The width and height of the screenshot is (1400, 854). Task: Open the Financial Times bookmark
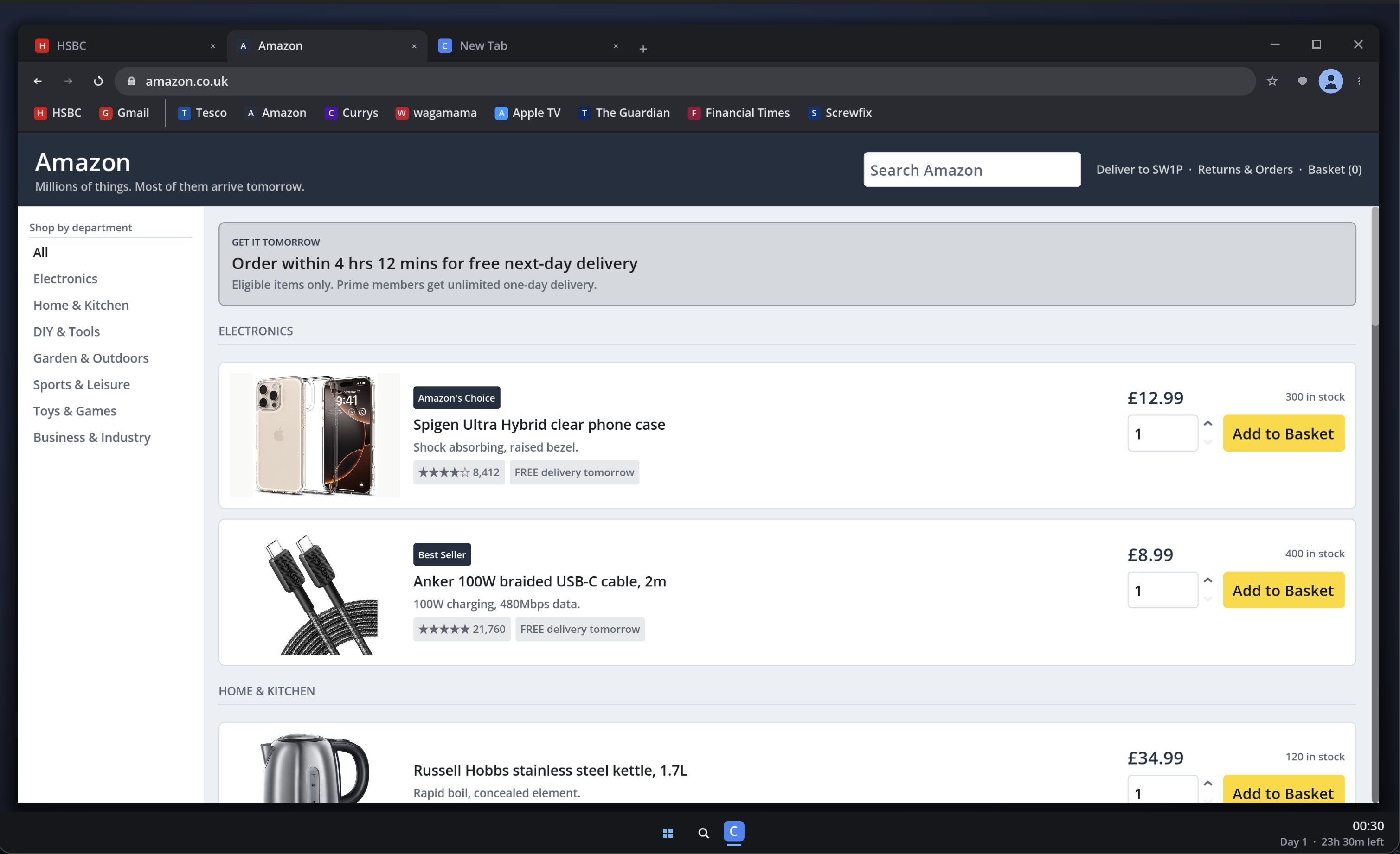coord(738,113)
